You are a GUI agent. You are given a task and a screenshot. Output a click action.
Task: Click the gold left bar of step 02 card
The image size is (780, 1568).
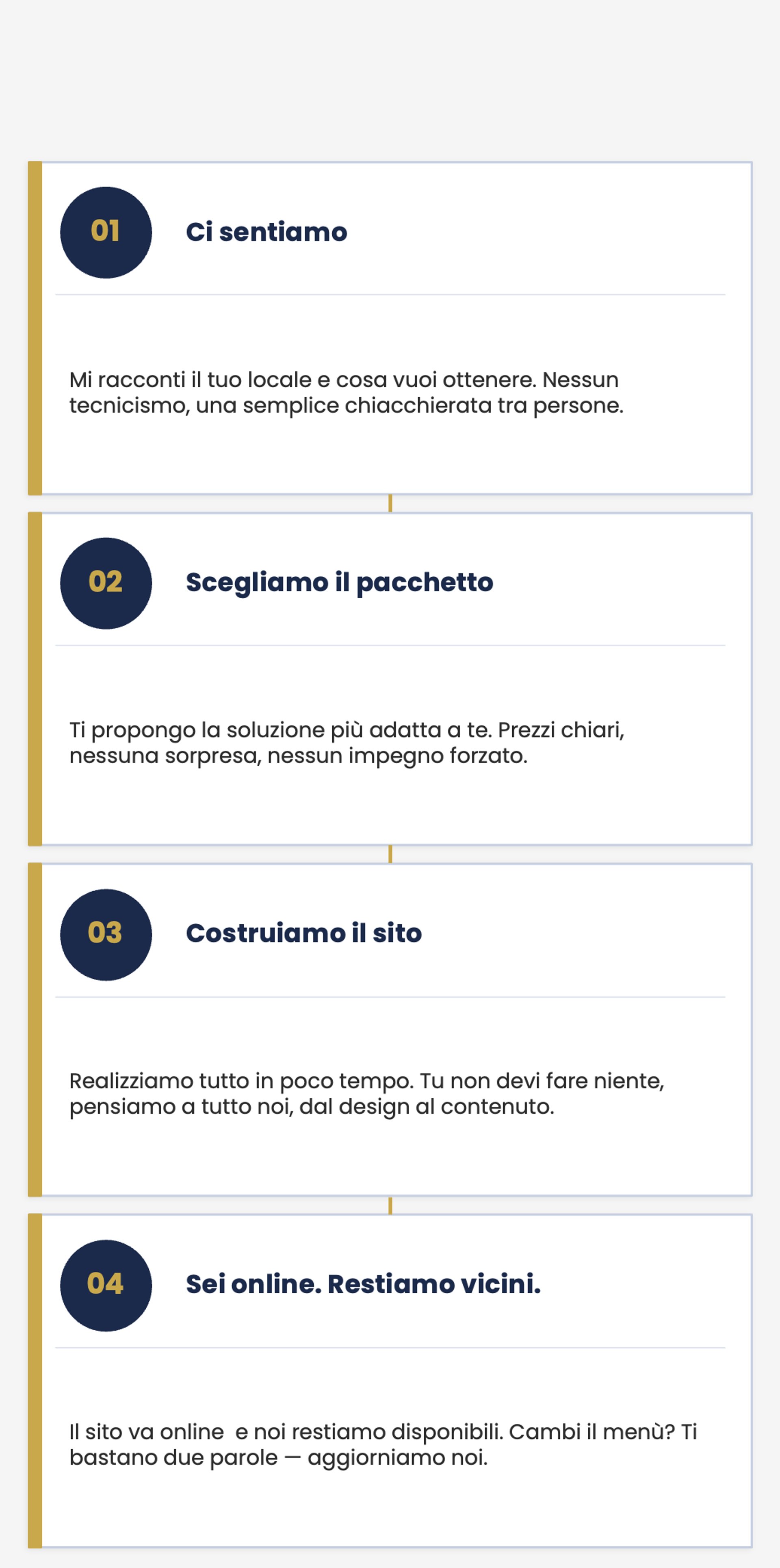tap(35, 679)
